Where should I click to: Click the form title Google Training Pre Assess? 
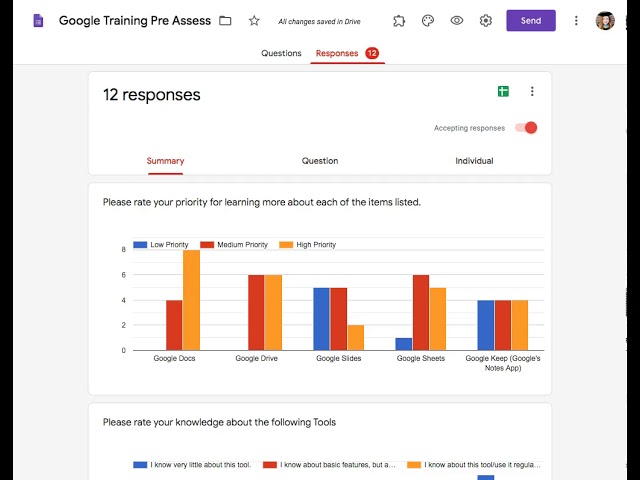tap(135, 20)
